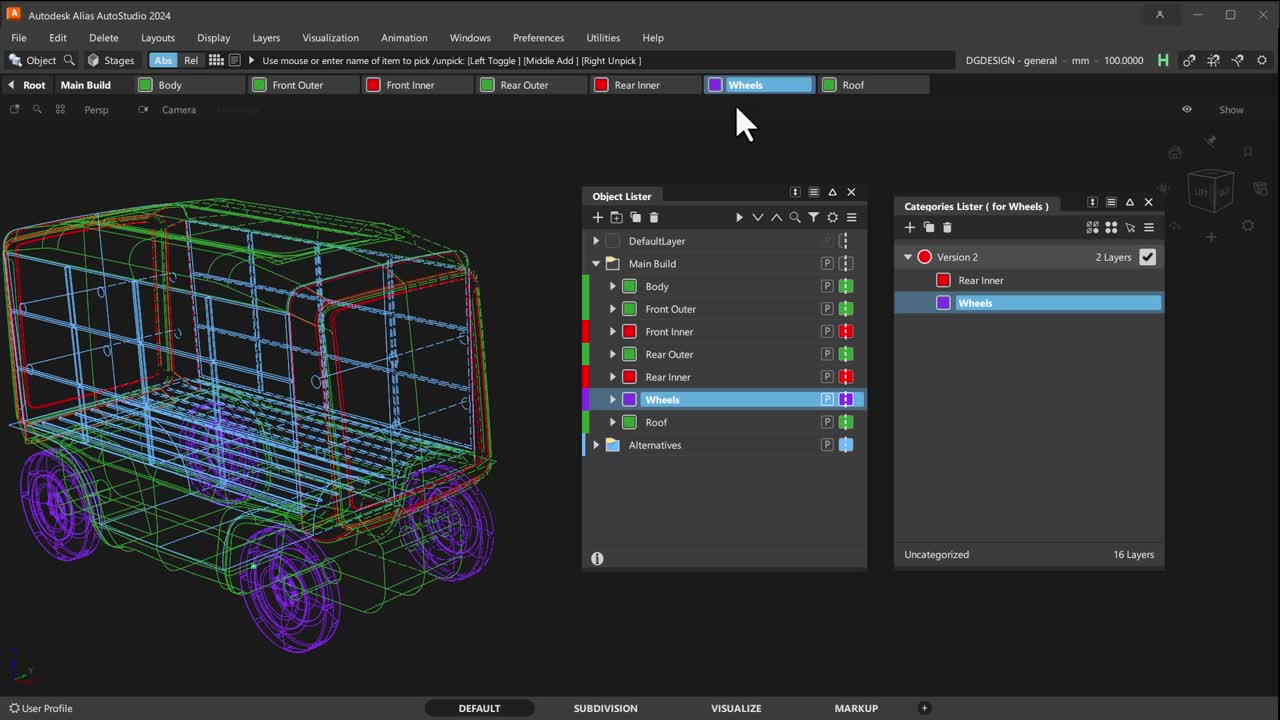The image size is (1280, 720).
Task: Enable Rel relative coordinate mode
Action: pyautogui.click(x=191, y=60)
